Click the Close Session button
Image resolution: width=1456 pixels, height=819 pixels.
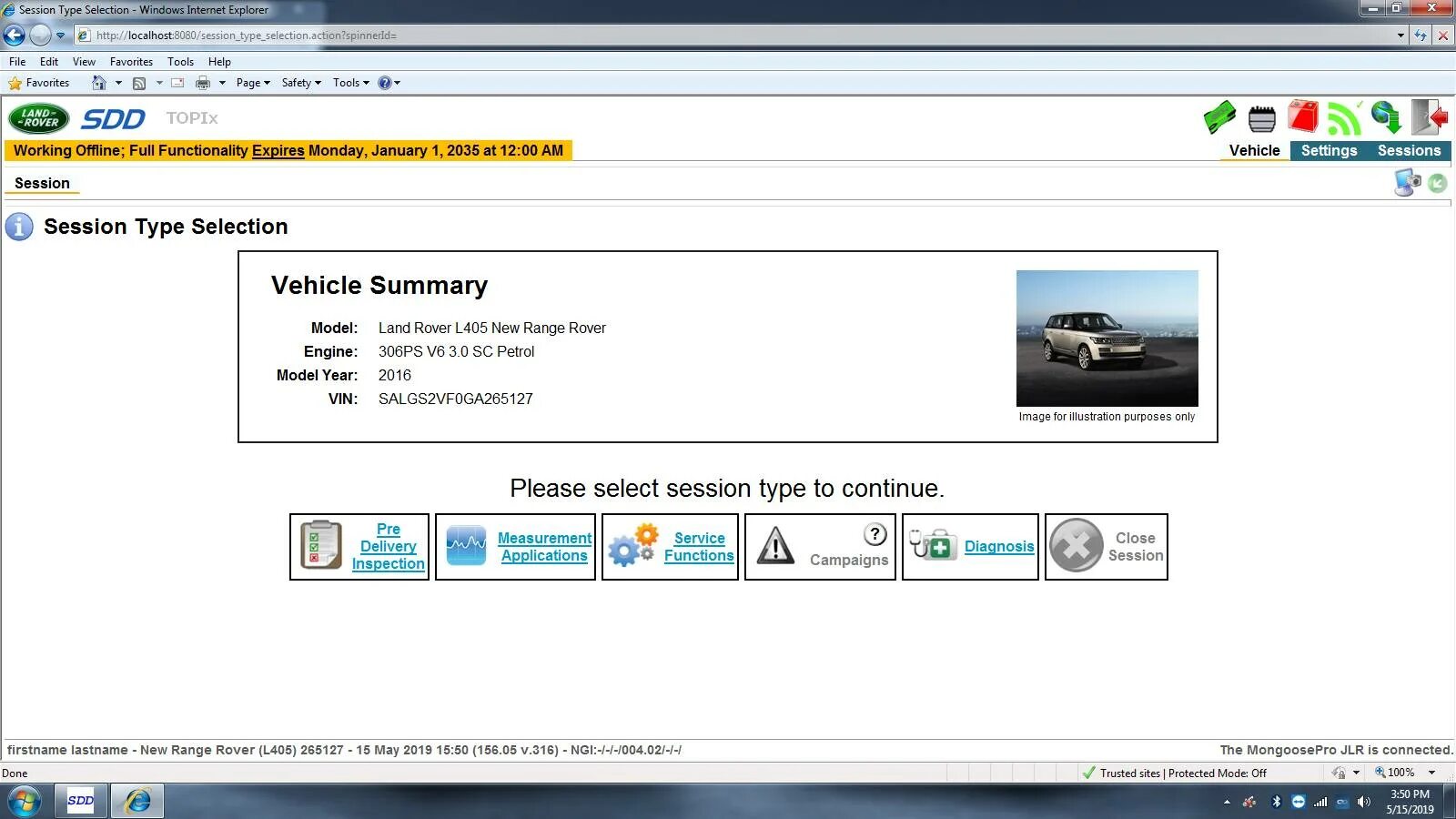click(x=1107, y=547)
